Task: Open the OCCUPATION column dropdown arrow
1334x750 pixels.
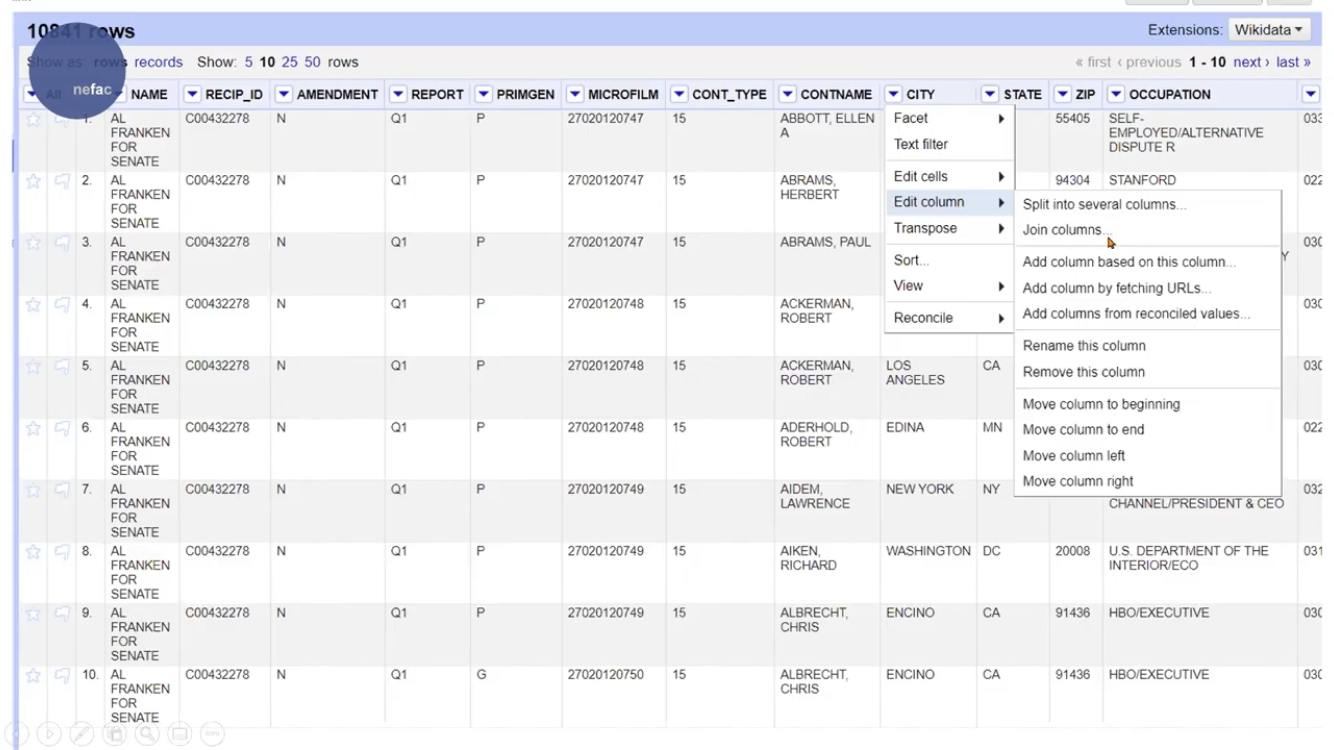Action: pyautogui.click(x=1116, y=95)
